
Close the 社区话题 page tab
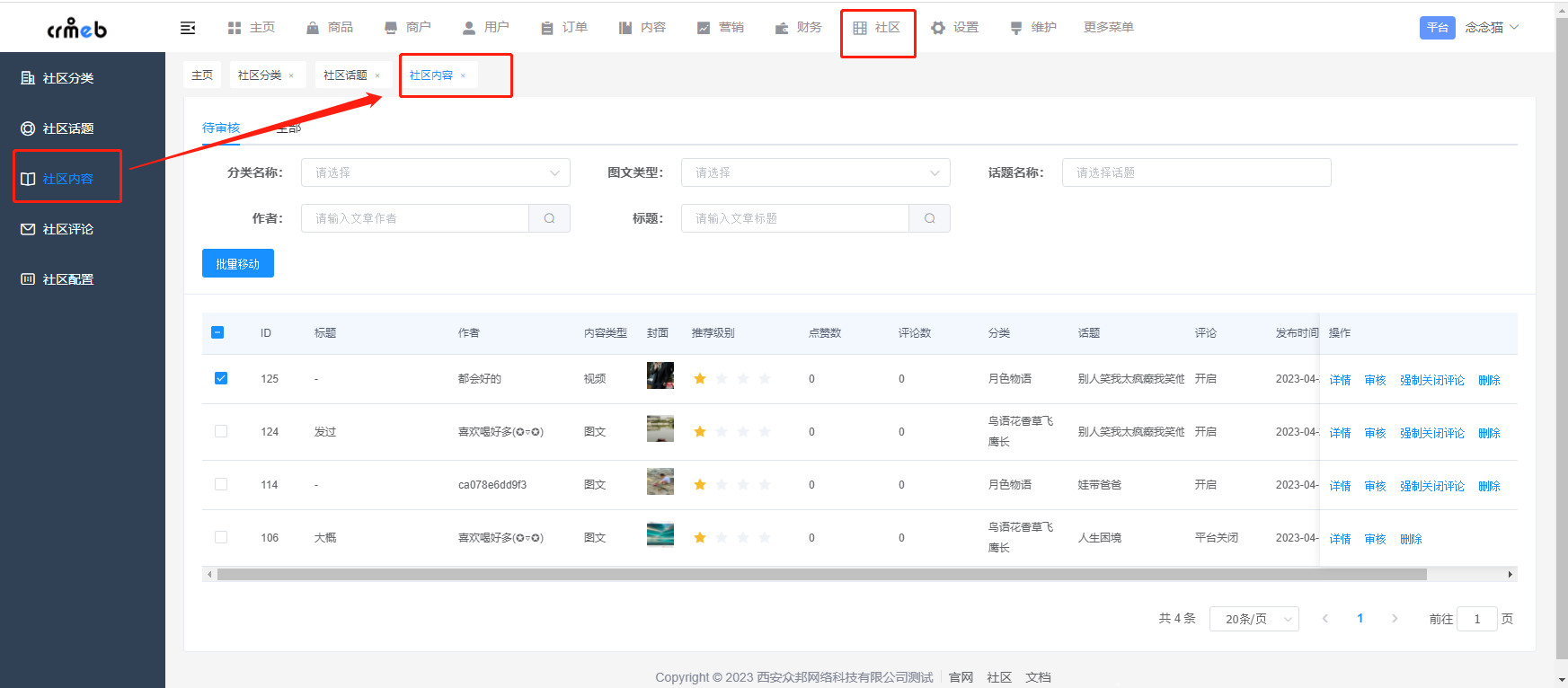pos(377,76)
